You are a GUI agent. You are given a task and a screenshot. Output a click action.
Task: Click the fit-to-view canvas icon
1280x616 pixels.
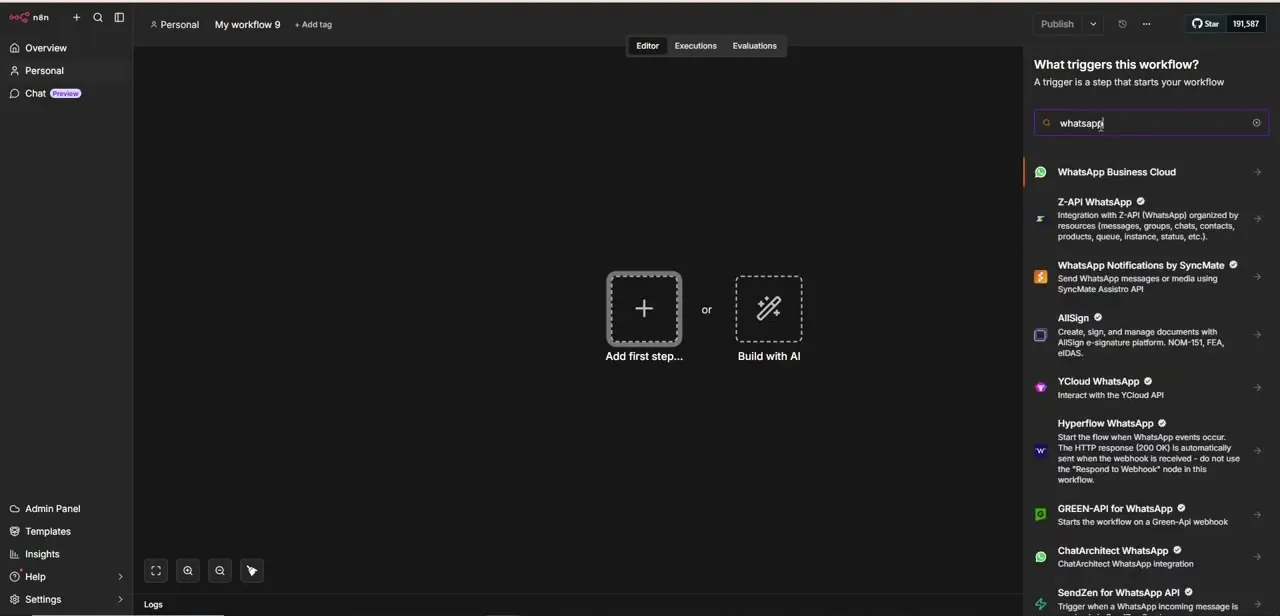click(156, 571)
